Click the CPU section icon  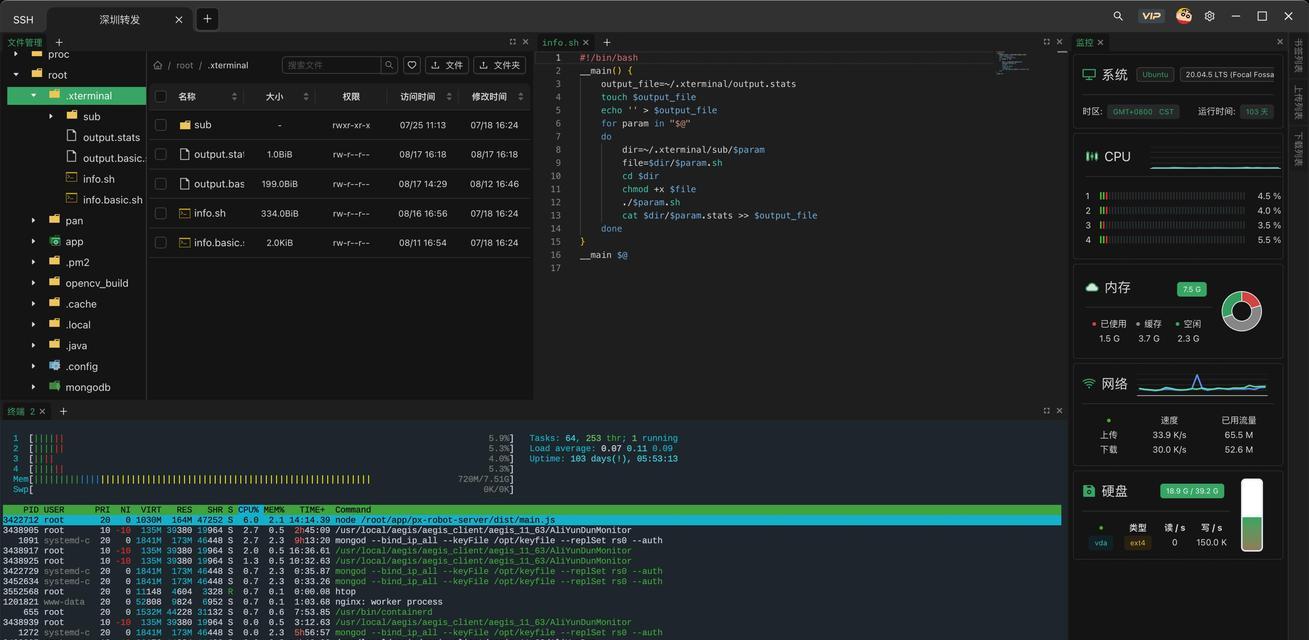(x=1092, y=156)
